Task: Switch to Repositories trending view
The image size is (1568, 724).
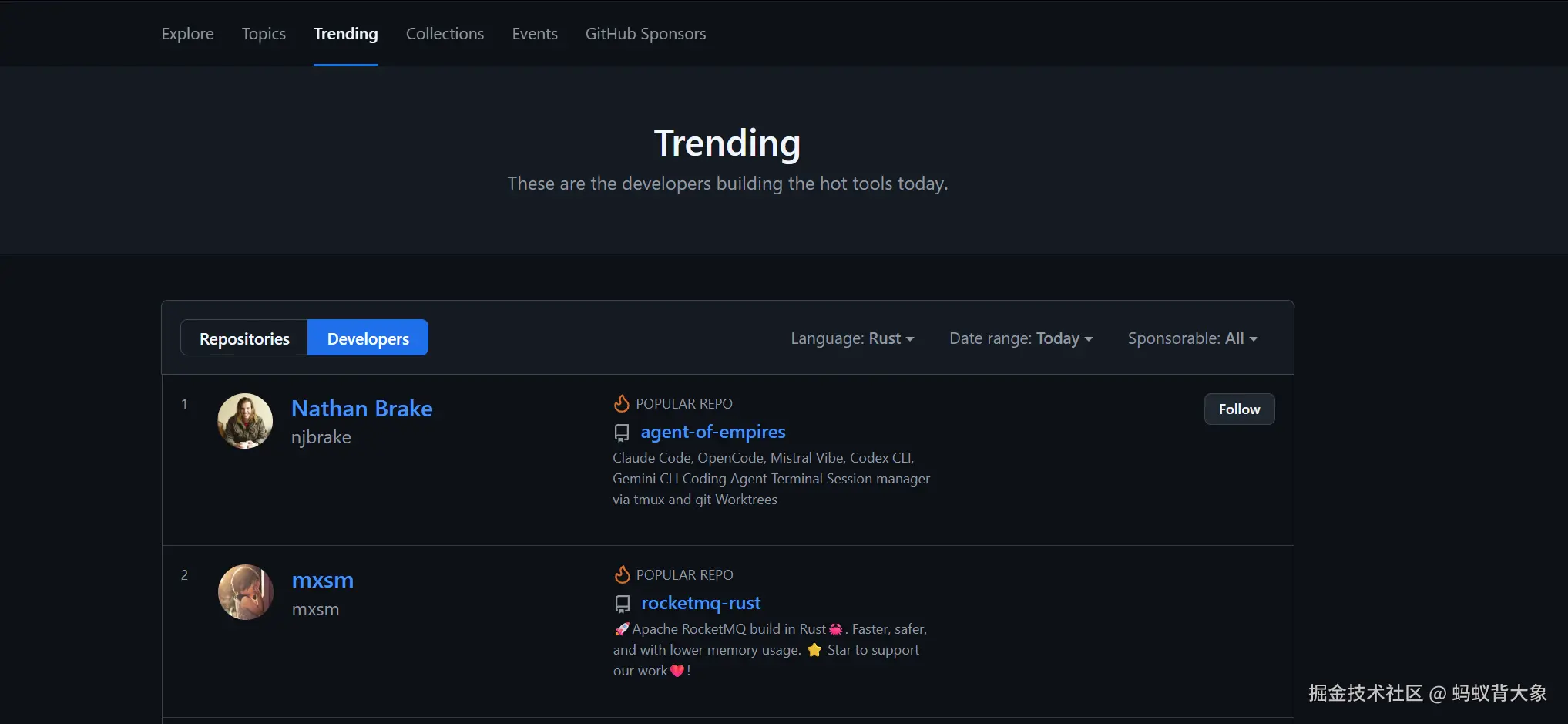Action: [x=244, y=338]
